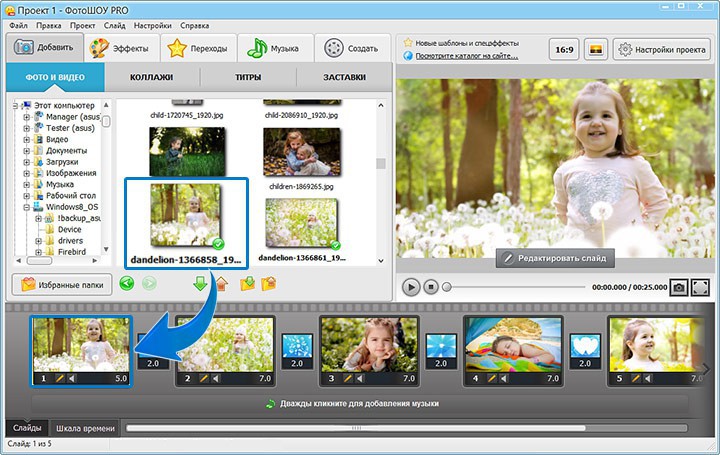Open the Справка menu
Viewport: 720px width, 455px height.
coord(194,26)
